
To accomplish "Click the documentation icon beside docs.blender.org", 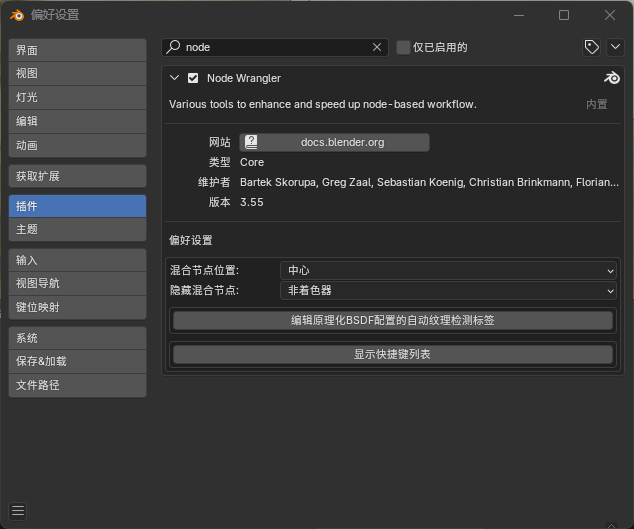I will click(x=251, y=142).
